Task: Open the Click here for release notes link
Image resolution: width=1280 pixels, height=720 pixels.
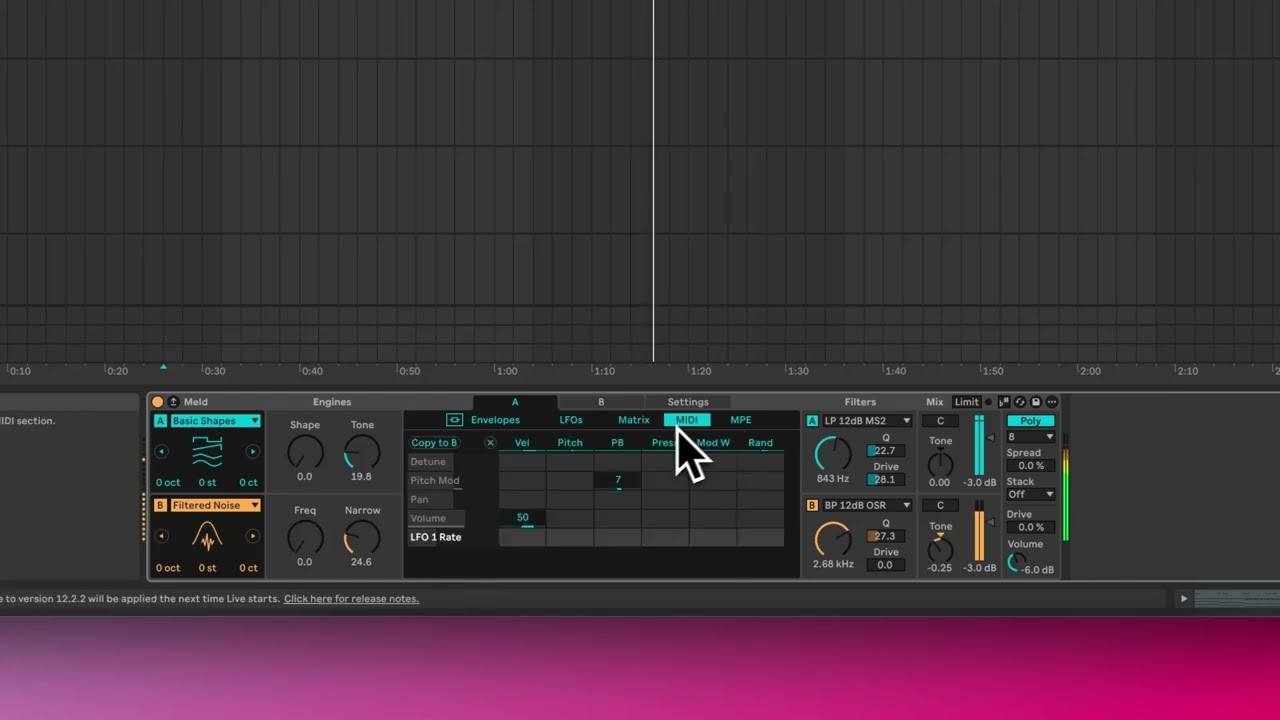Action: [x=351, y=599]
